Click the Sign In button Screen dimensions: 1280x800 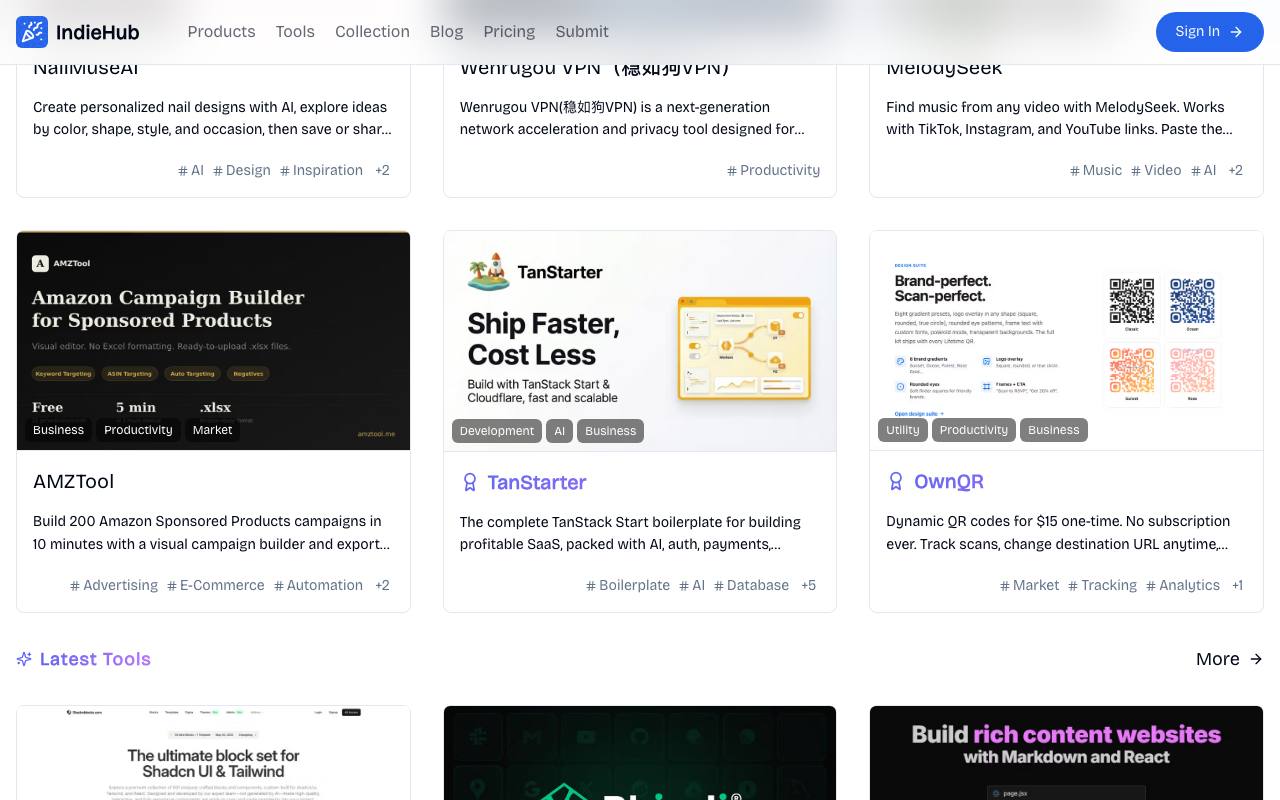(1210, 32)
